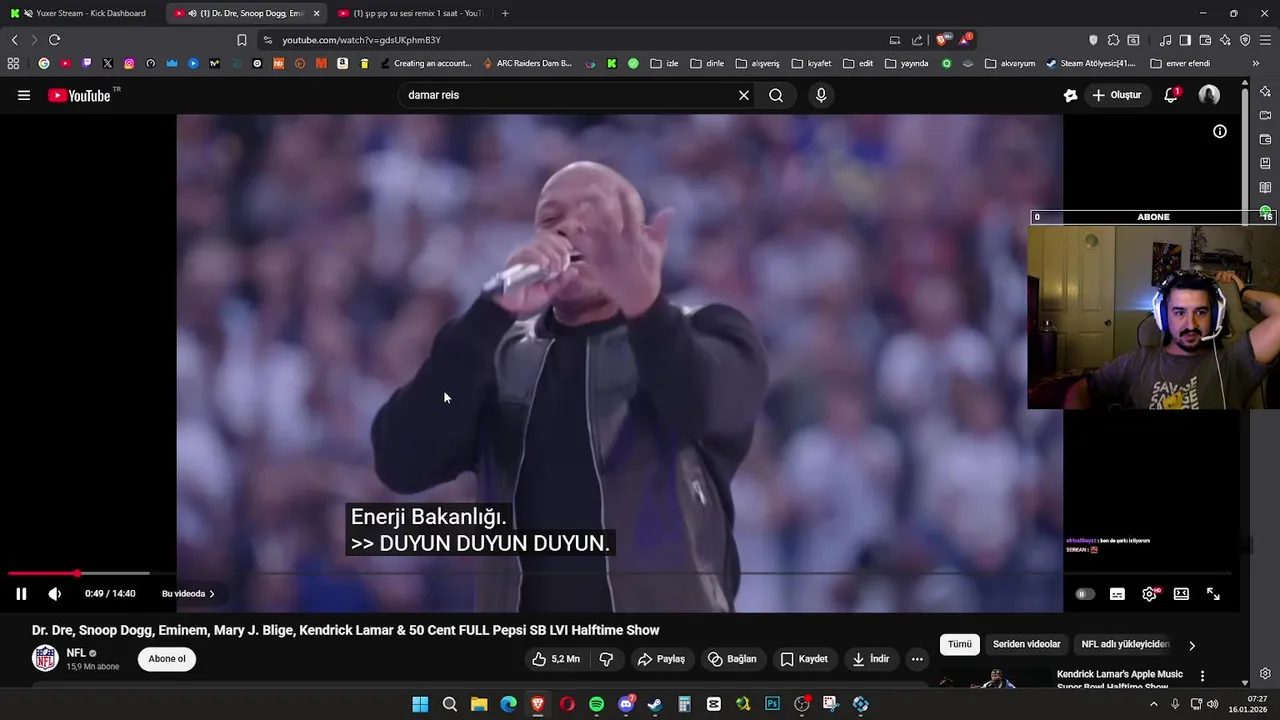
Task: Open Spotify from the taskbar
Action: click(596, 704)
